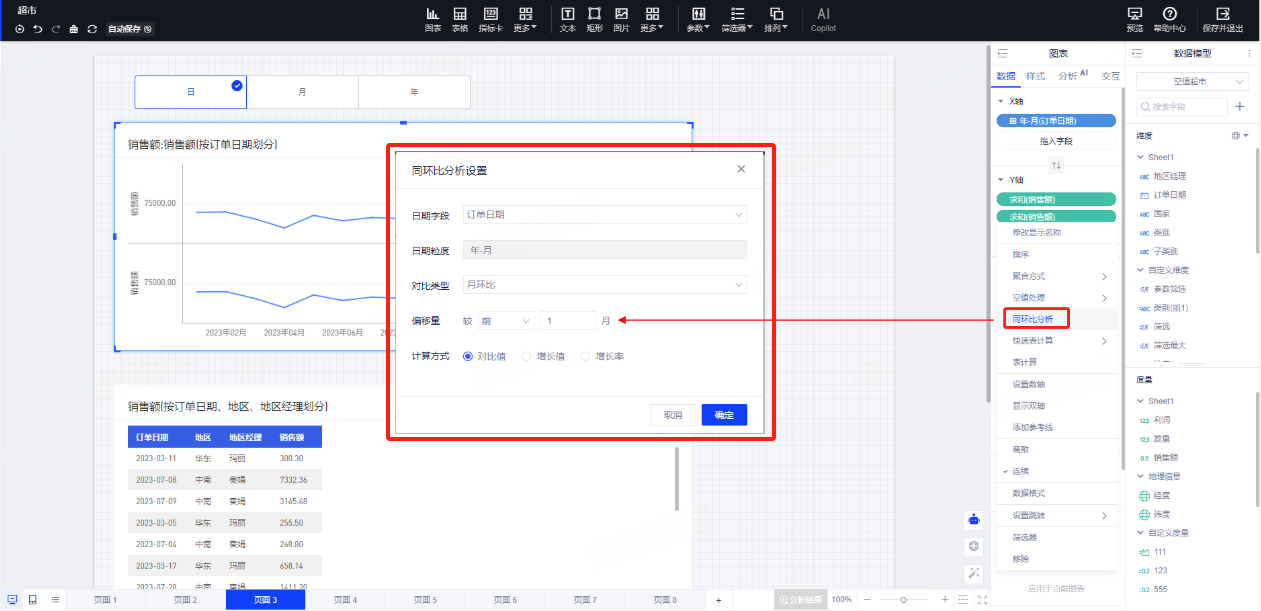
Task: Click the 预览 preview icon
Action: [1134, 19]
